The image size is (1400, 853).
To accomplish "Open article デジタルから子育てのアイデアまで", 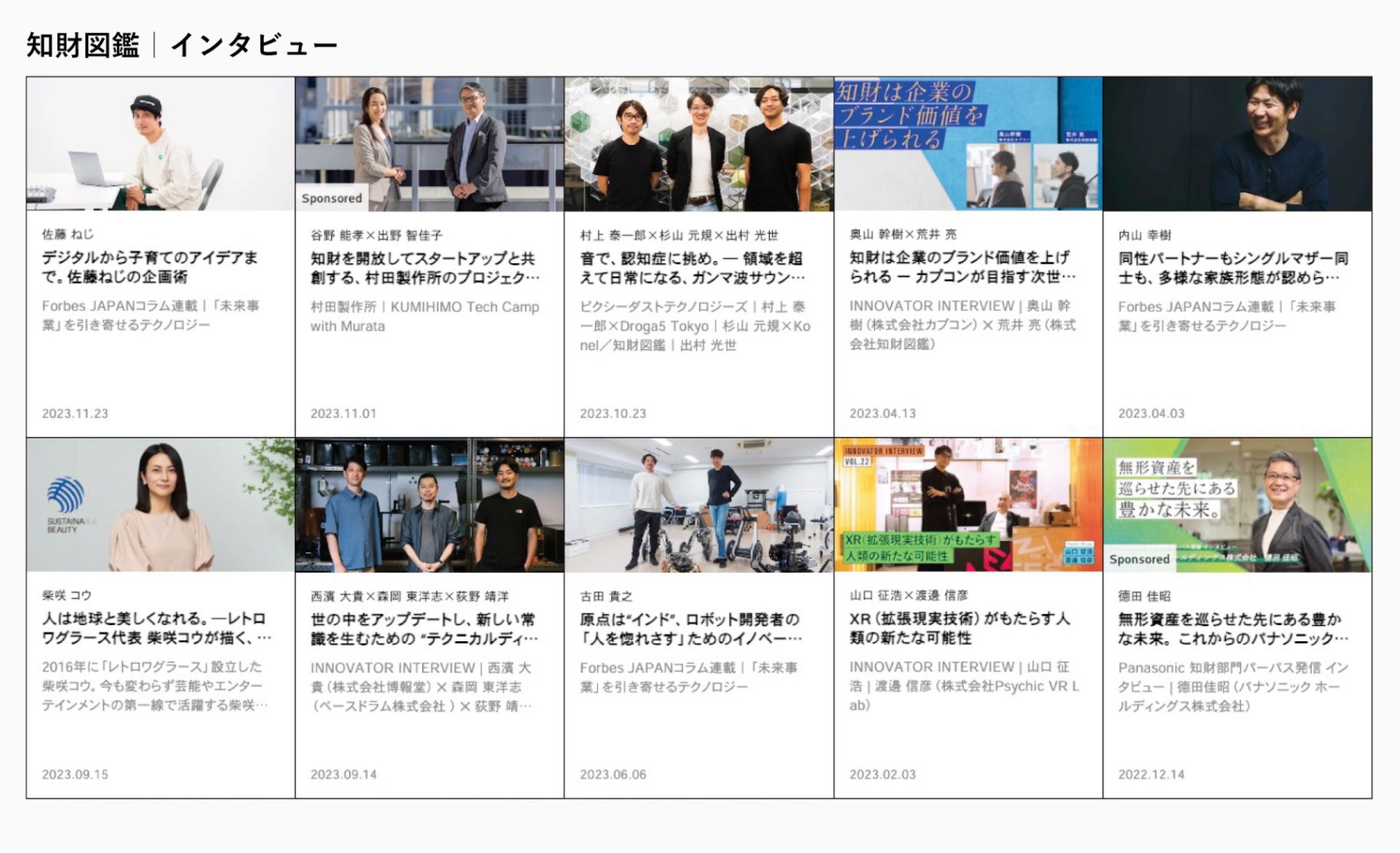I will (x=150, y=267).
